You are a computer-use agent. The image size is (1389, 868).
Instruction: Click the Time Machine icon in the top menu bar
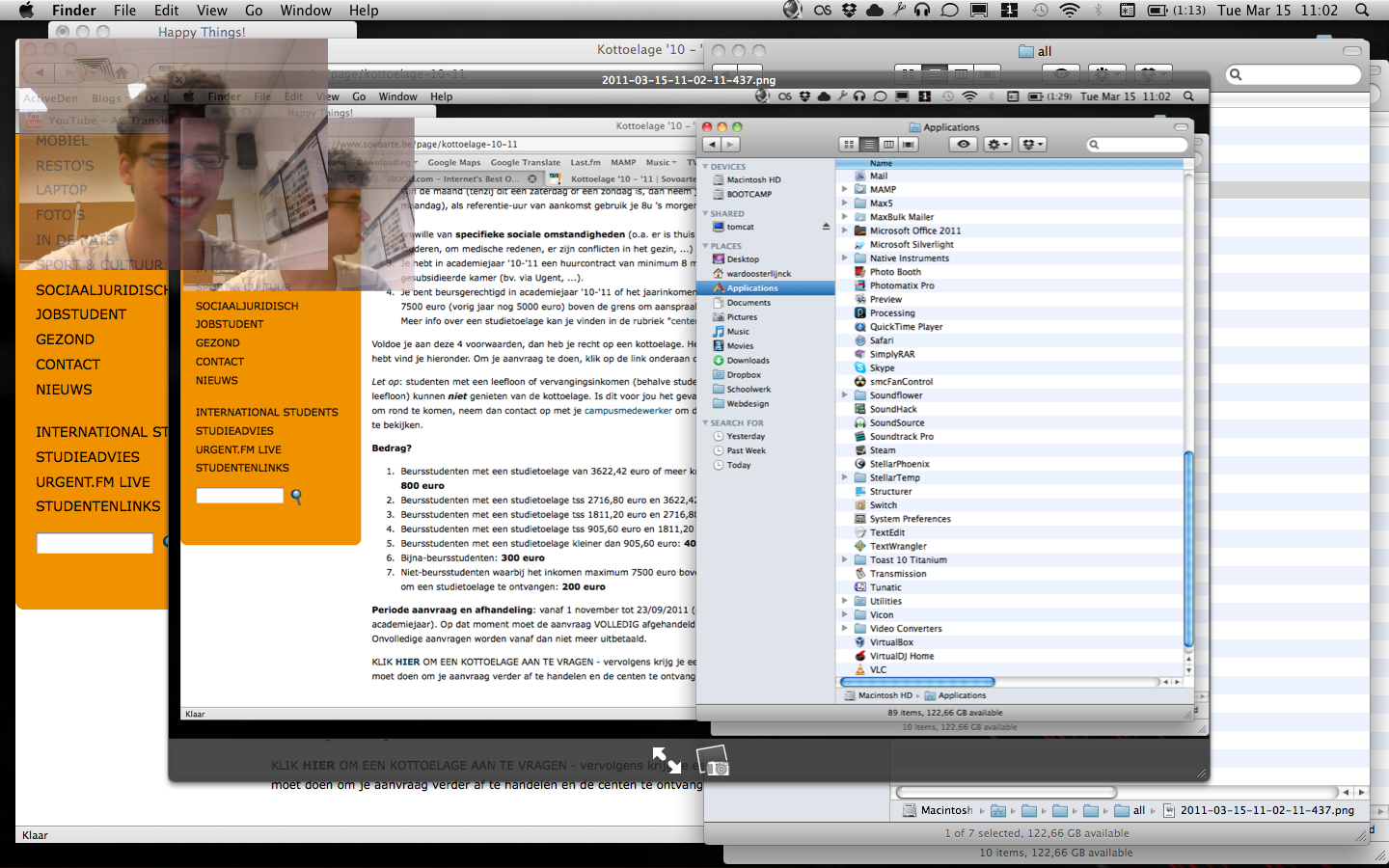1040,11
